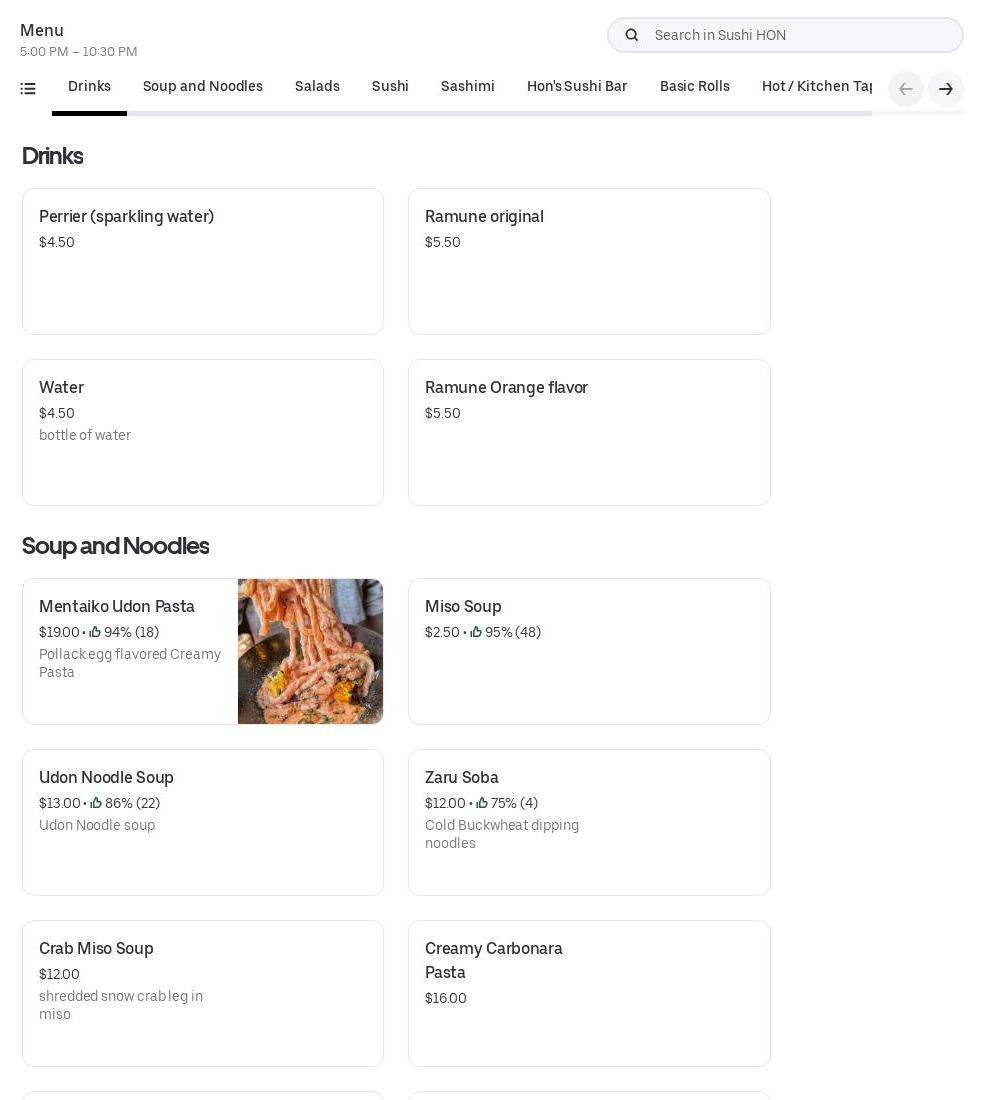Click the search magnifier icon
The height and width of the screenshot is (1100, 984).
click(632, 35)
